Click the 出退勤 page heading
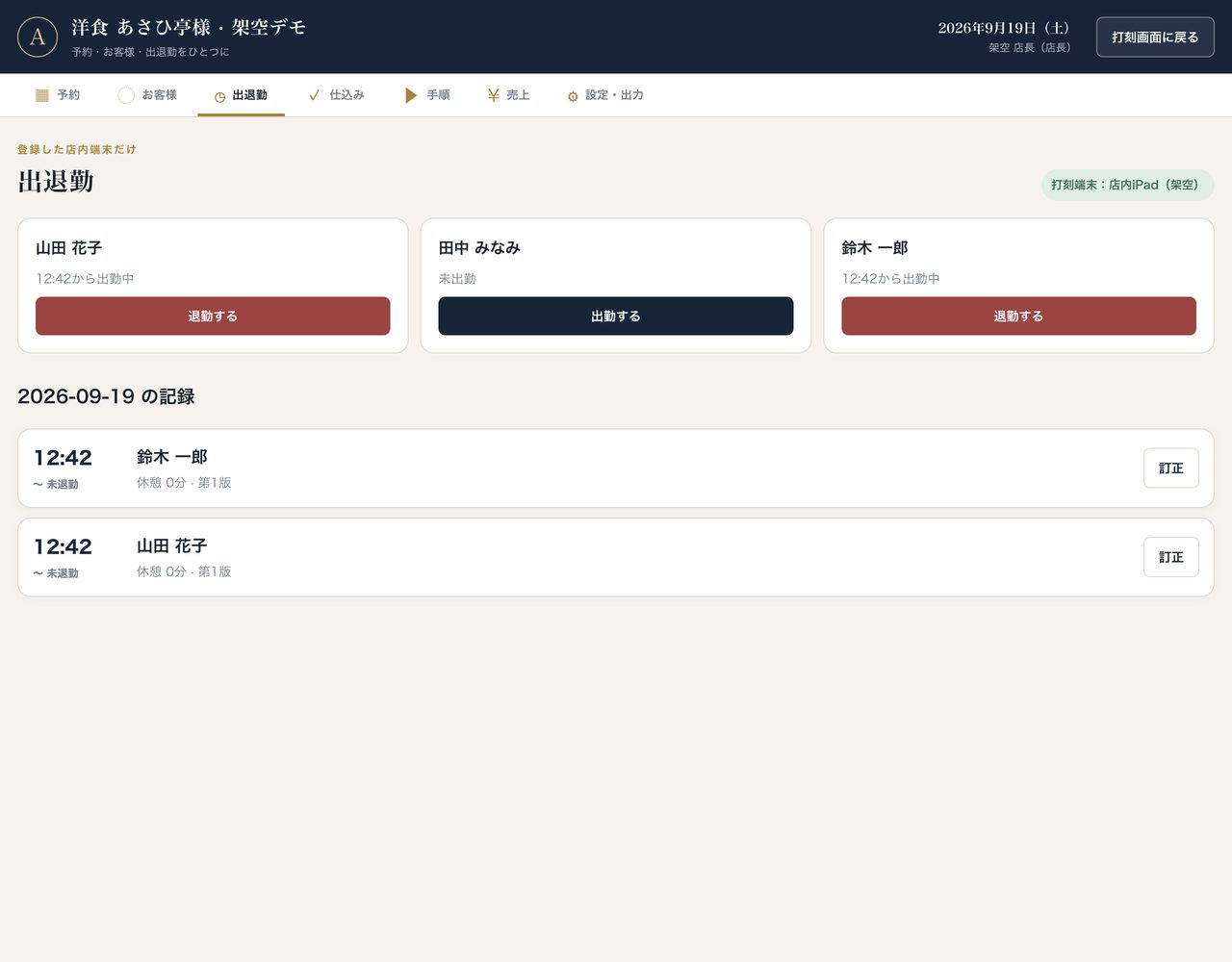The width and height of the screenshot is (1232, 962). (x=56, y=181)
